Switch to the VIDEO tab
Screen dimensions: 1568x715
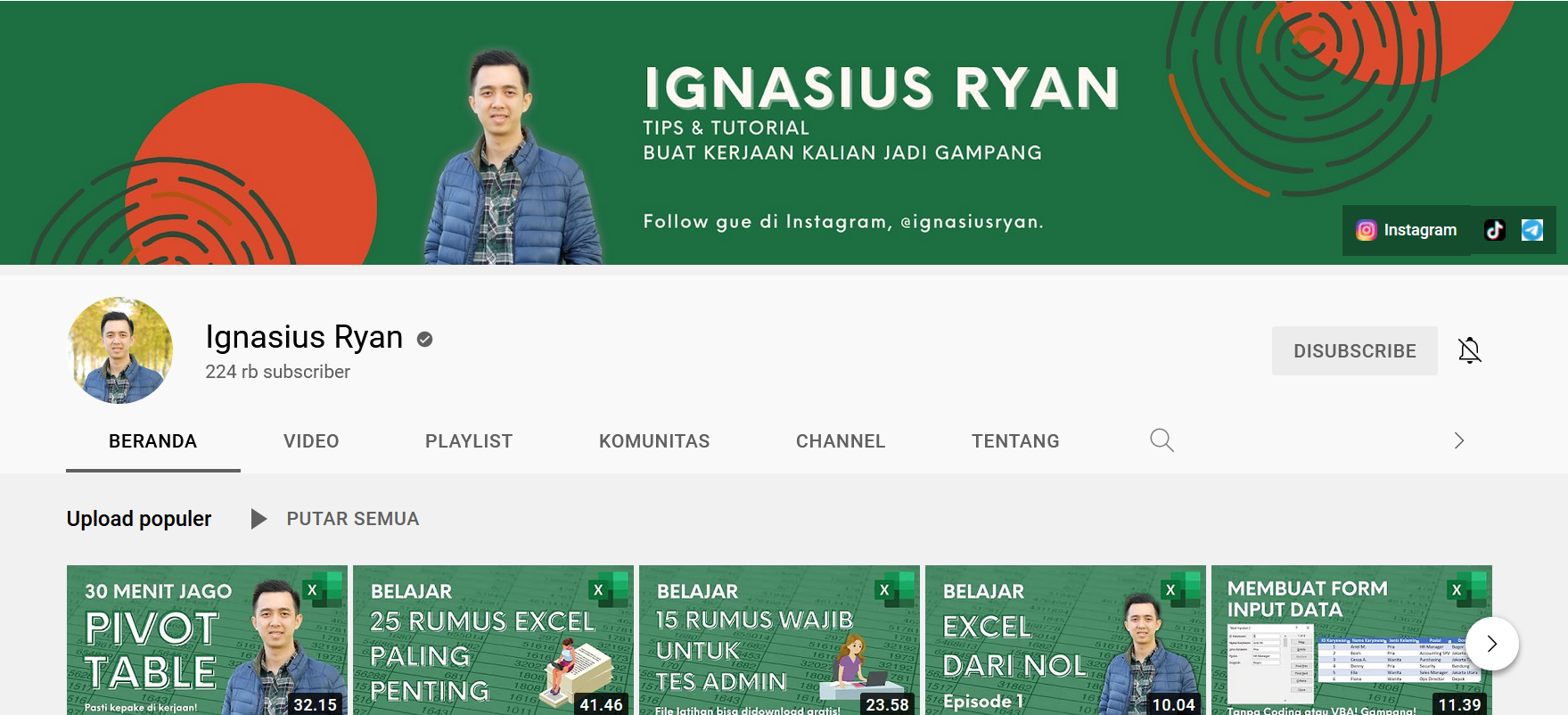(311, 441)
